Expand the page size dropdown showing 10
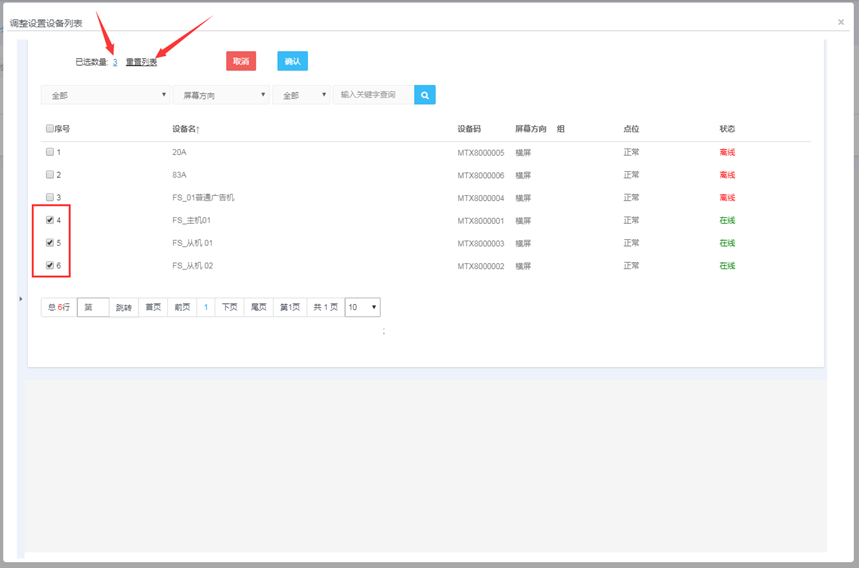 pos(362,308)
